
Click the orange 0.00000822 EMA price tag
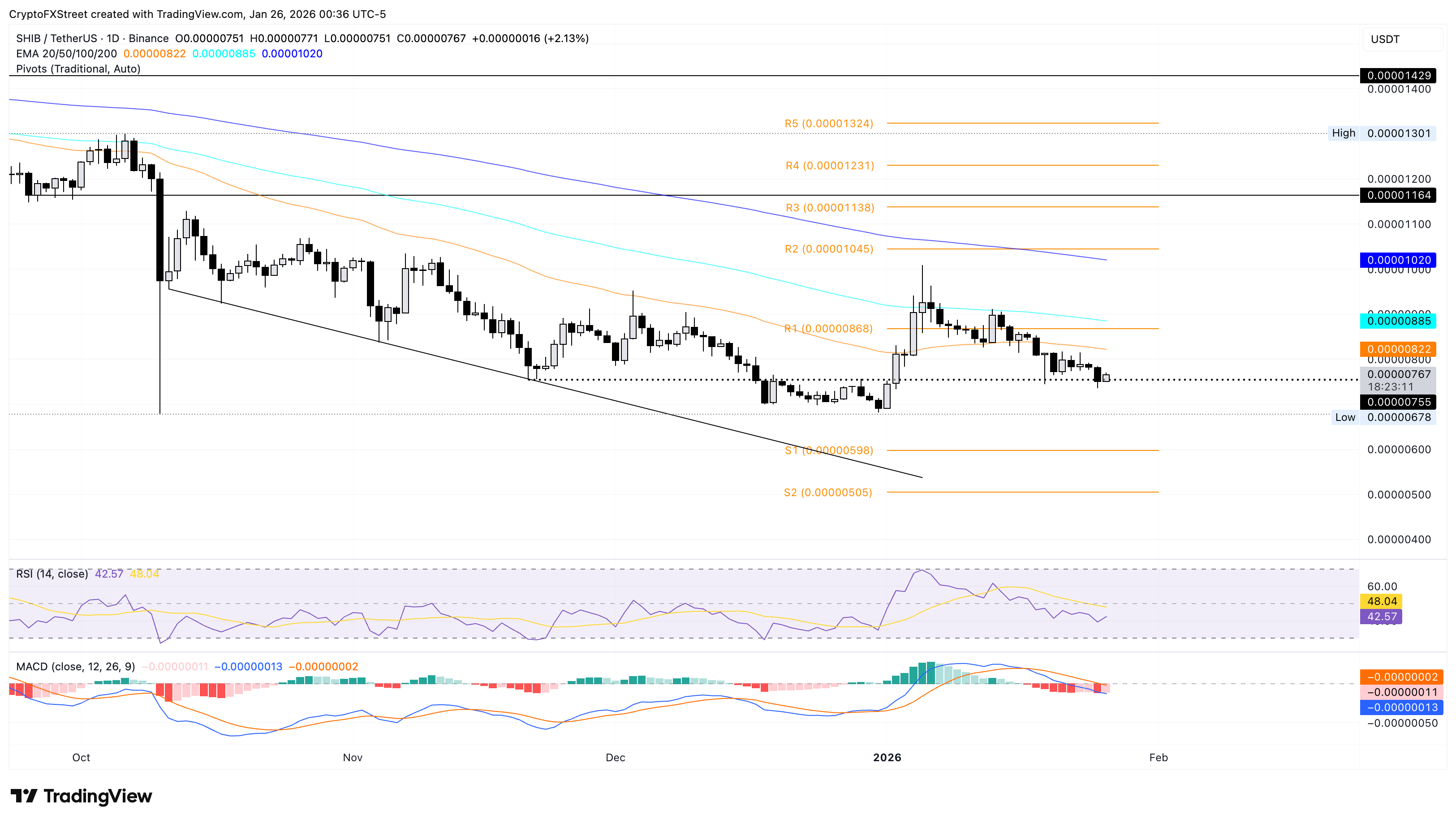pos(1398,349)
